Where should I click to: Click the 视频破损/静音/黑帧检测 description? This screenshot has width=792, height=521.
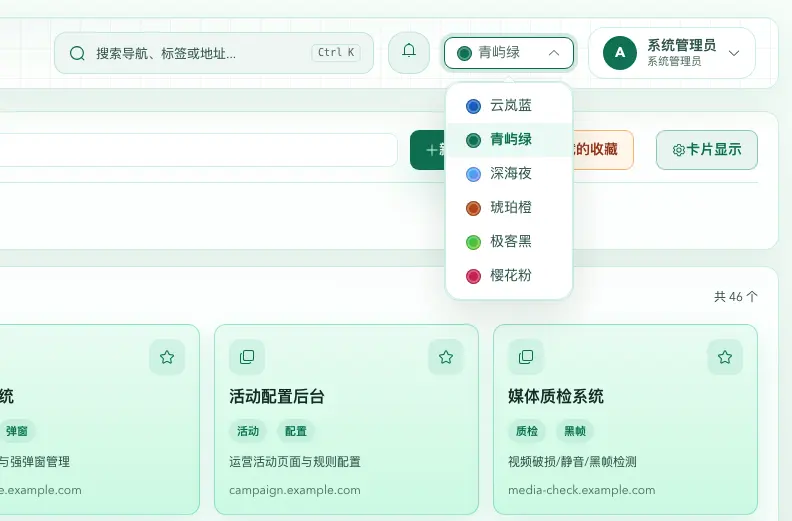pos(572,462)
